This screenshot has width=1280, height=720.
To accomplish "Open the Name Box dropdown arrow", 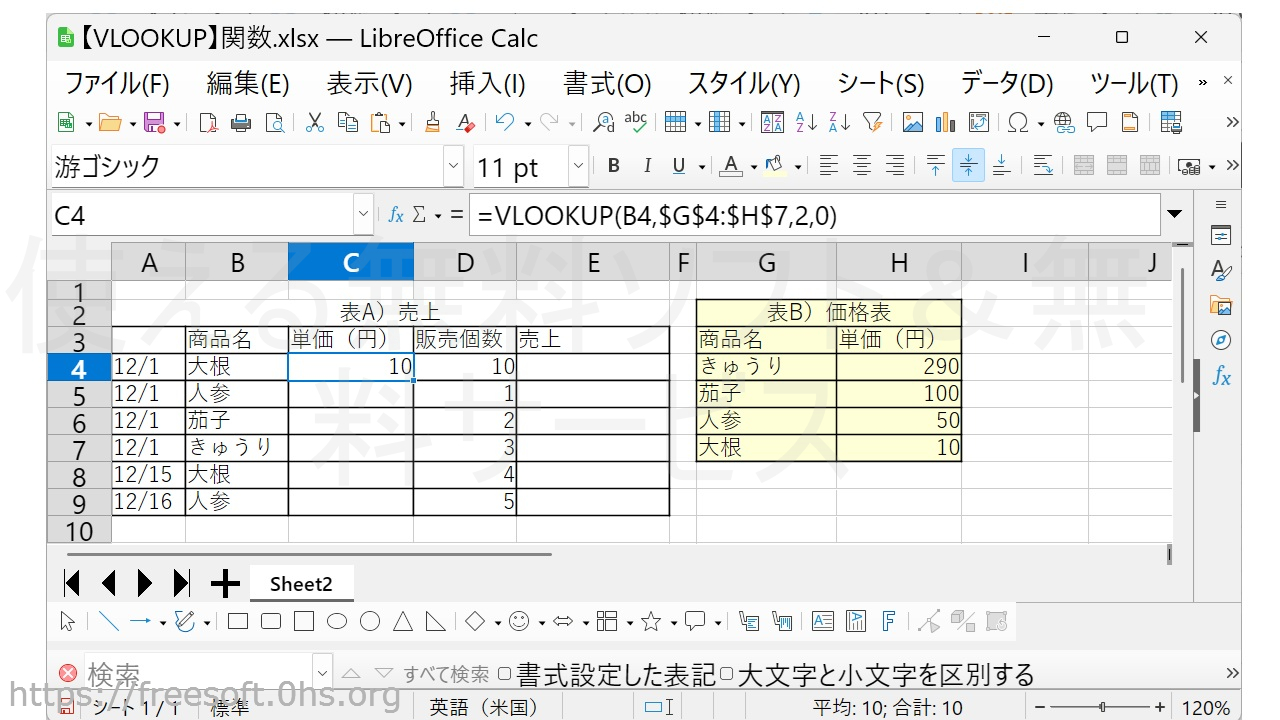I will point(362,215).
